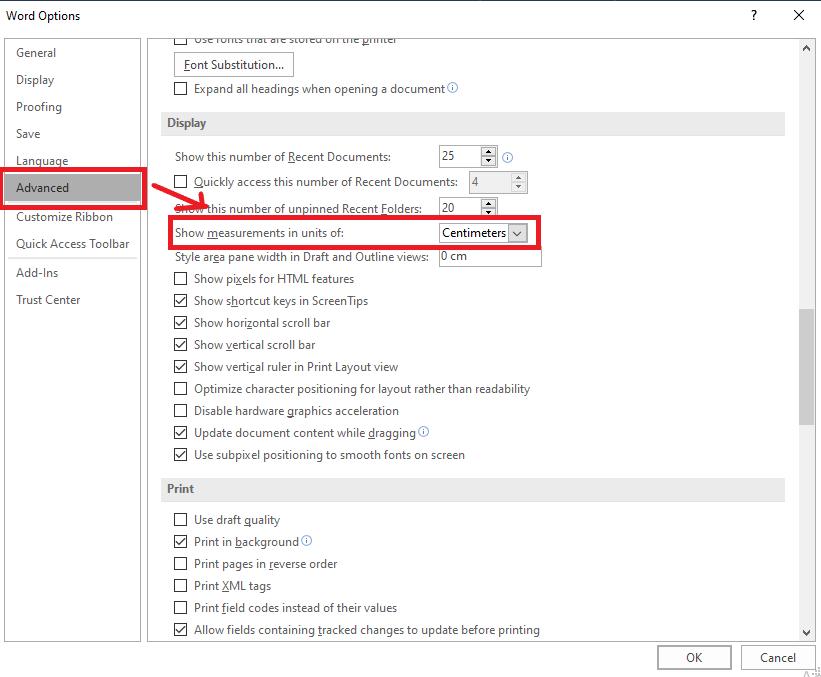Click the dialog Help question mark icon
The width and height of the screenshot is (821, 677).
753,15
